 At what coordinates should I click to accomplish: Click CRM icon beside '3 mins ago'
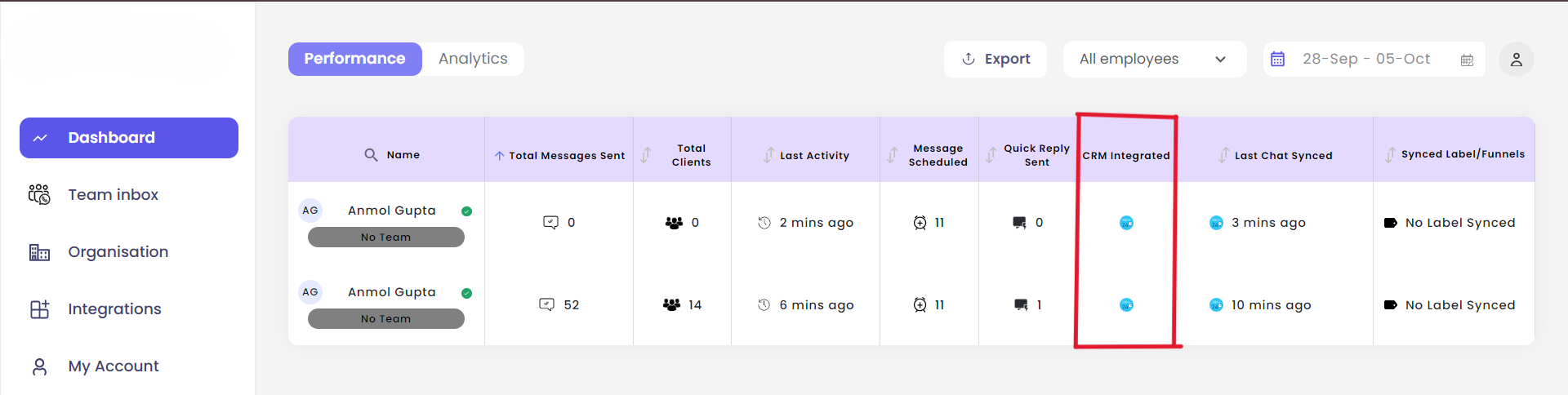1216,223
